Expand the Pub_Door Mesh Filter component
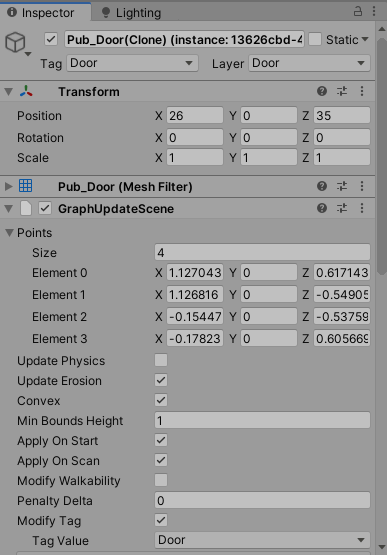Image resolution: width=387 pixels, height=555 pixels. point(8,186)
